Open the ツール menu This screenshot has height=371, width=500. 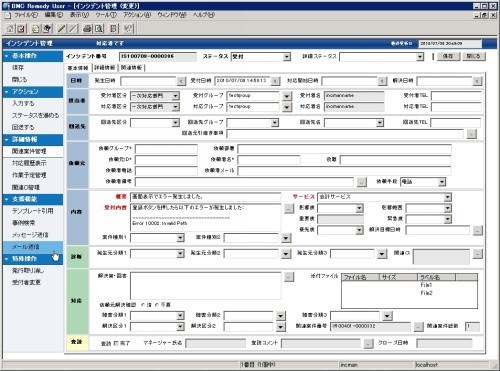(106, 15)
